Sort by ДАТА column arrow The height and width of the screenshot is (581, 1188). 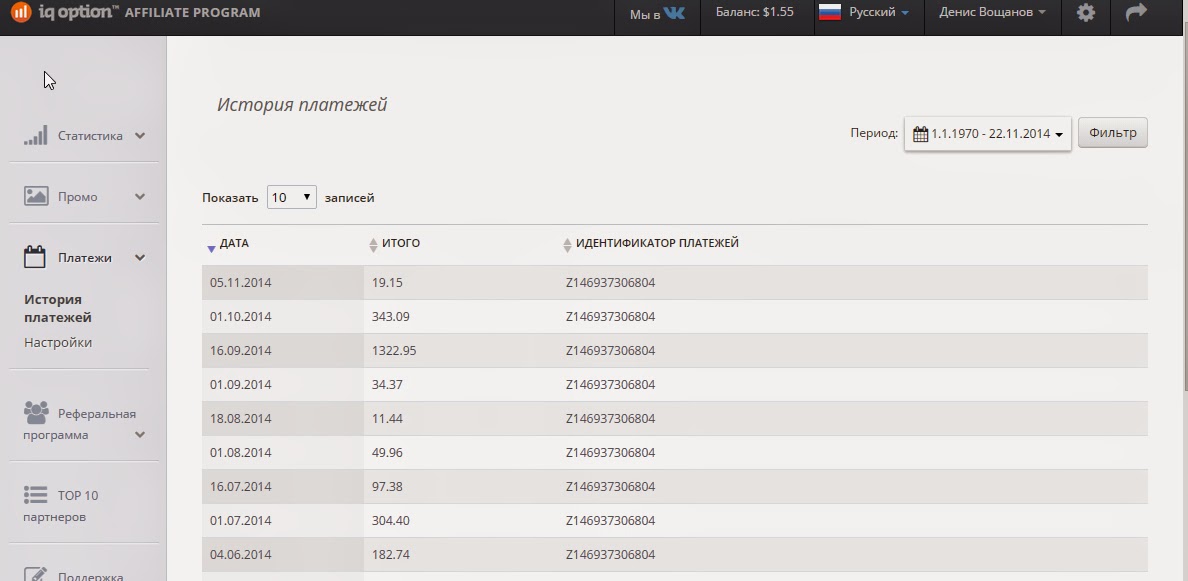[211, 248]
